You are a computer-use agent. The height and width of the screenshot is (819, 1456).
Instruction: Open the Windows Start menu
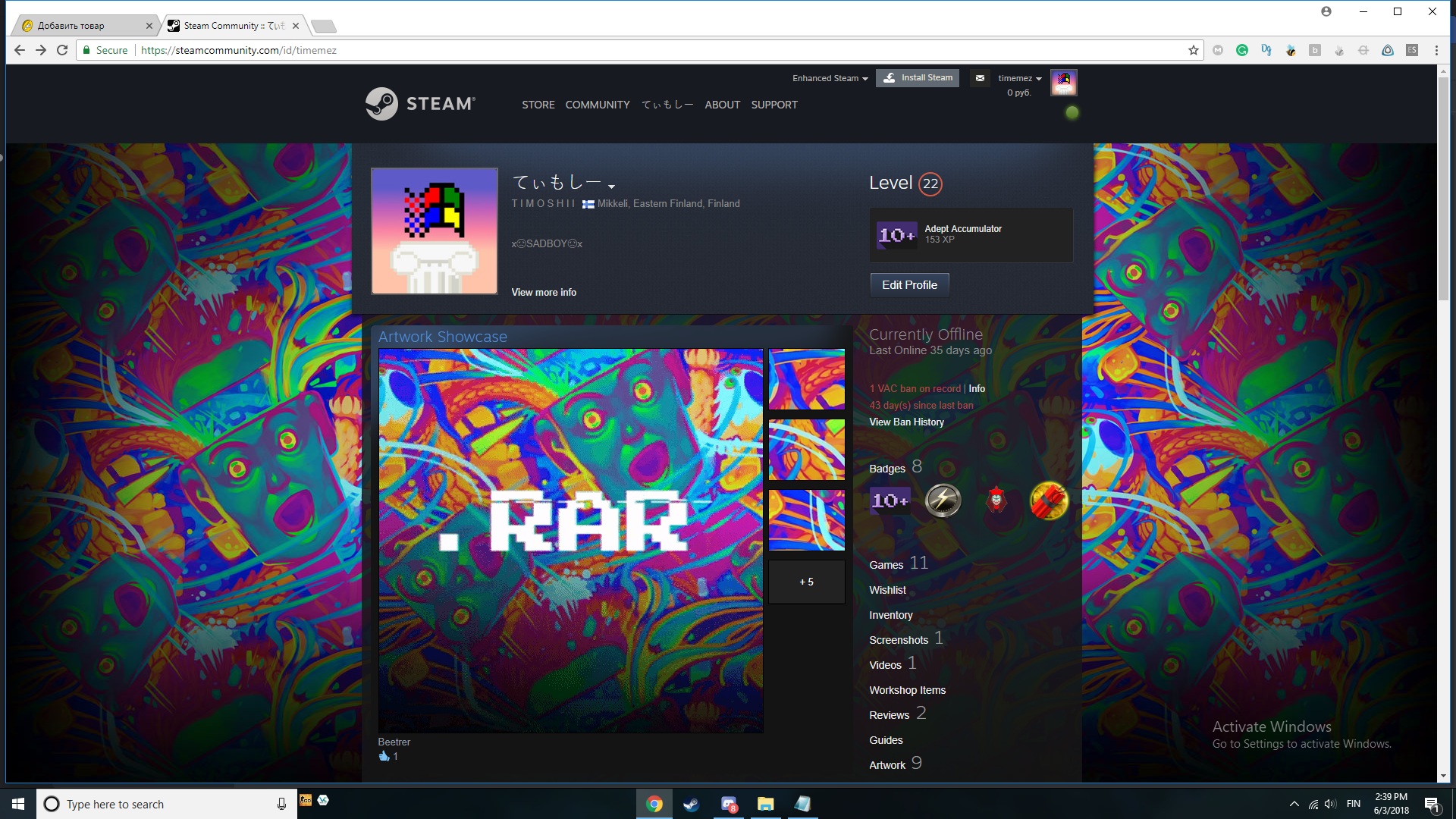click(18, 804)
